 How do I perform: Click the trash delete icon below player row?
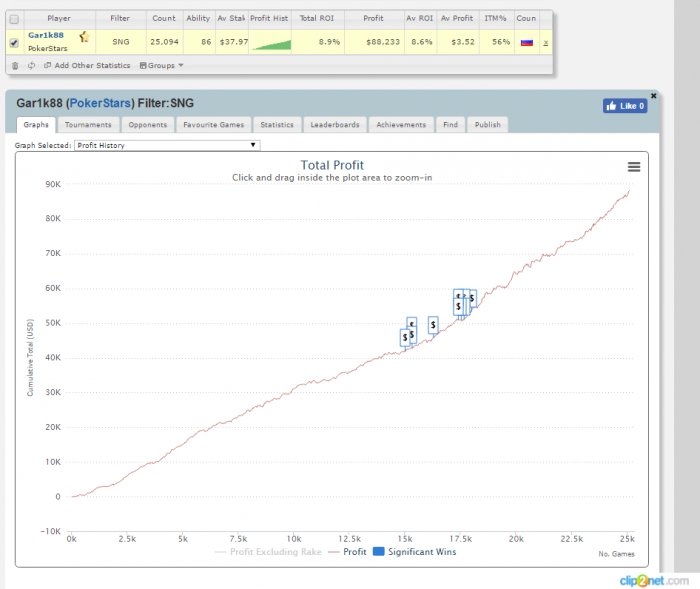(14, 65)
